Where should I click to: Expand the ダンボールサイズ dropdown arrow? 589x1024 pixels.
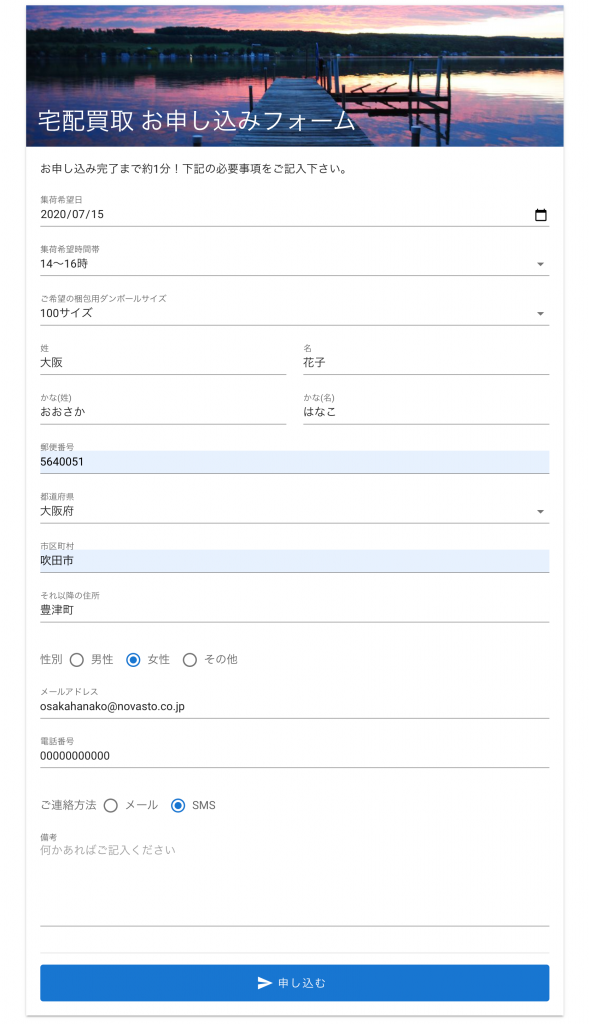tap(540, 313)
